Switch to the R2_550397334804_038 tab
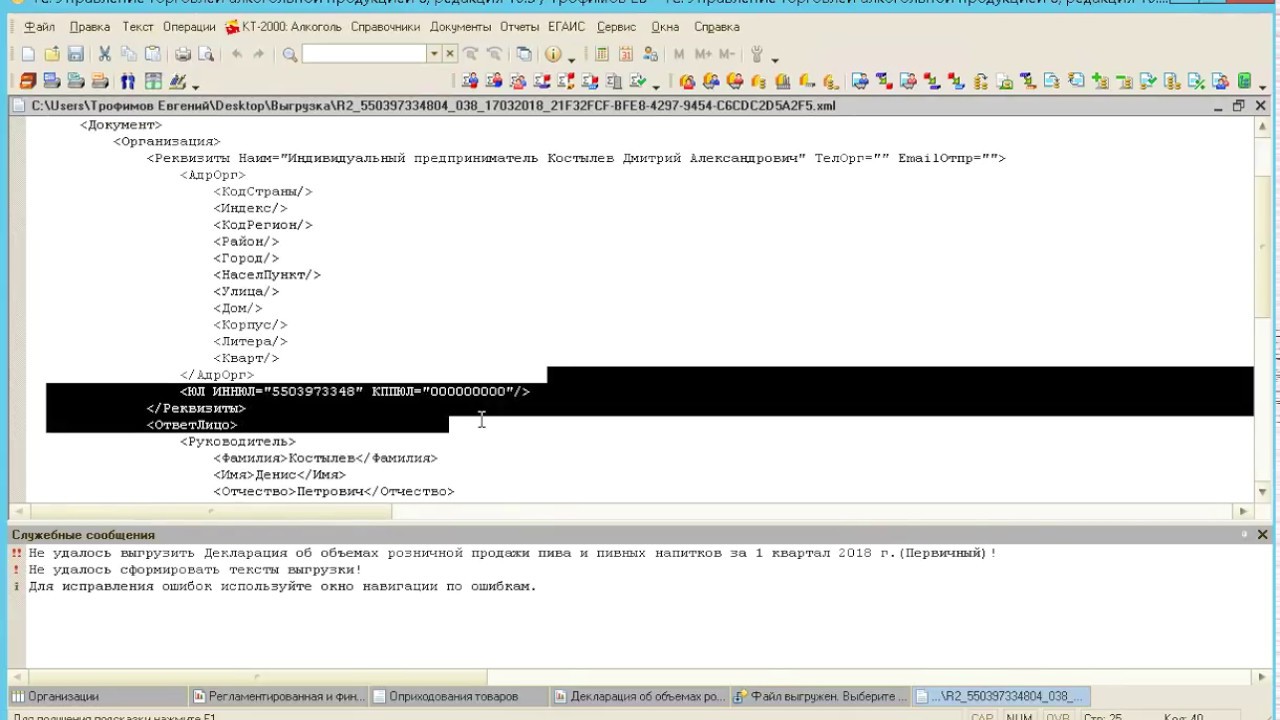Viewport: 1280px width, 720px height. point(1000,696)
